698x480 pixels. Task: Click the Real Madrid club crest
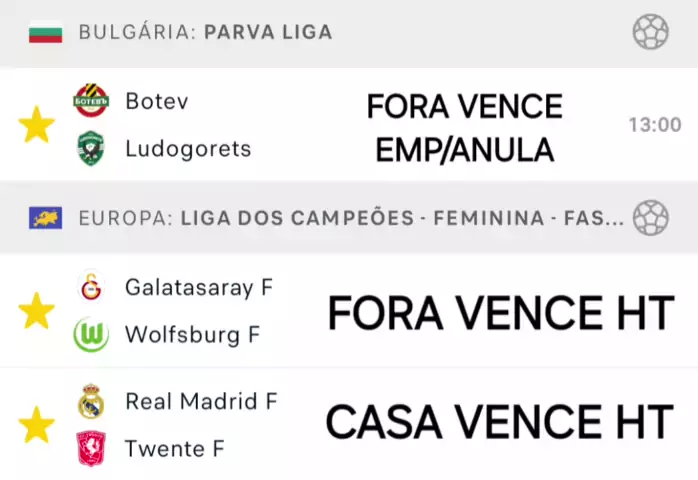point(90,401)
